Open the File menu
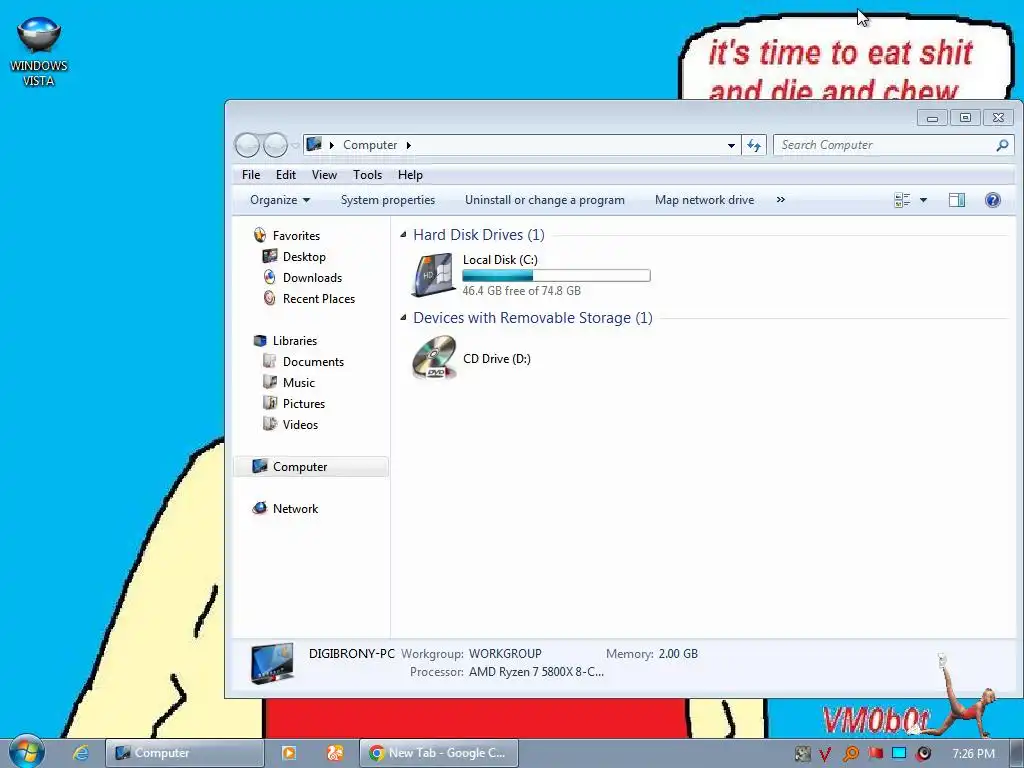1024x768 pixels. click(x=251, y=175)
